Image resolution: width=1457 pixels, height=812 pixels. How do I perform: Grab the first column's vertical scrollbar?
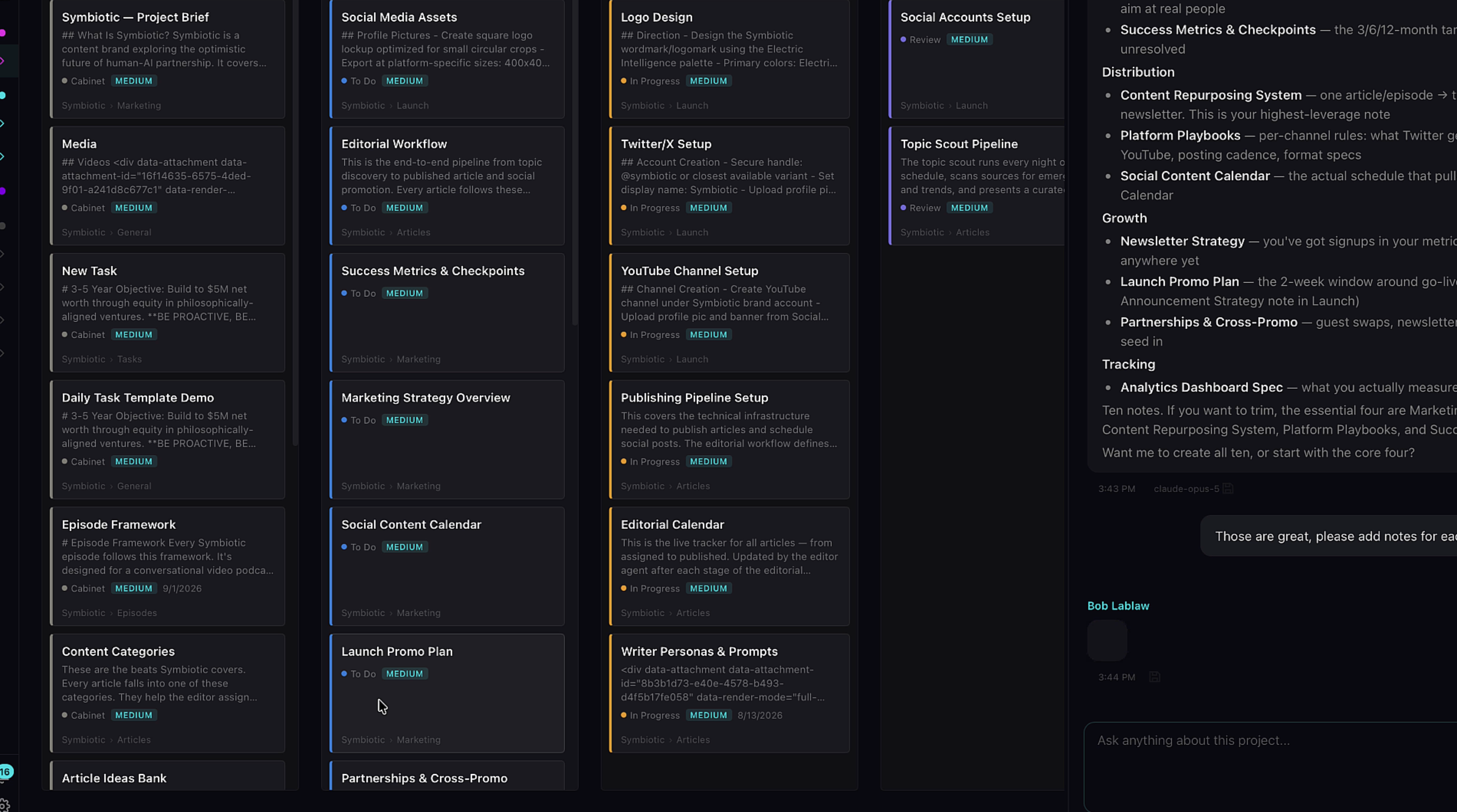(x=295, y=223)
